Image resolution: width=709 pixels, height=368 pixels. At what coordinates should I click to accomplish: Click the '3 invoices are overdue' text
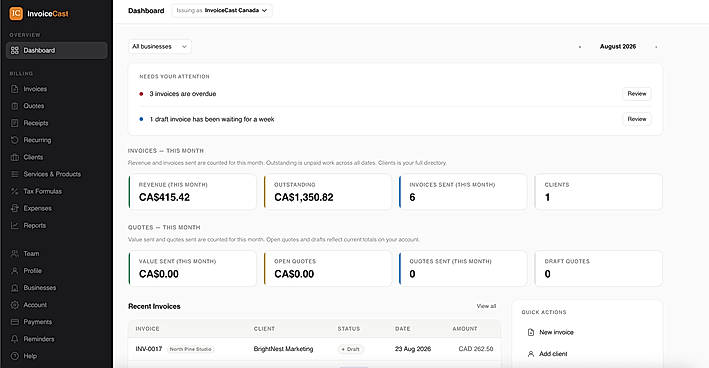pyautogui.click(x=183, y=94)
